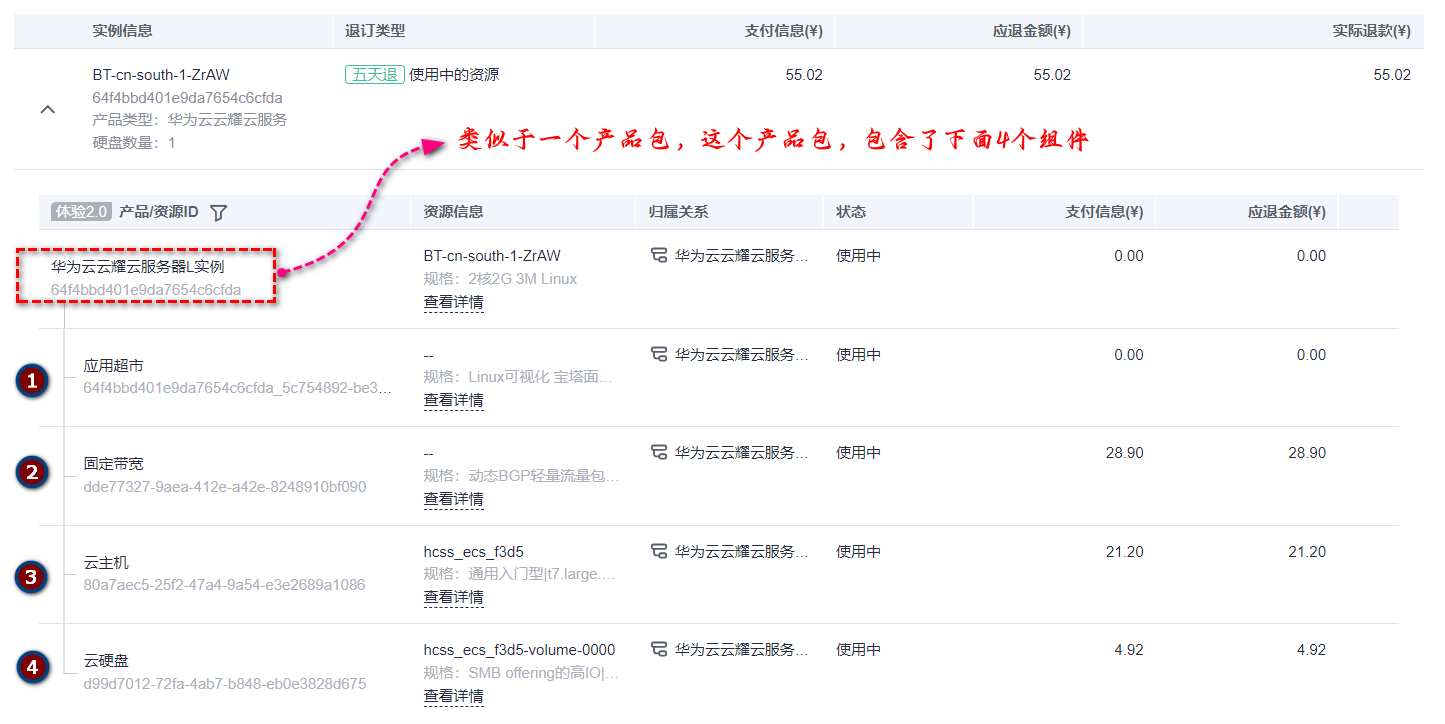This screenshot has height=724, width=1445.
Task: Click 产品类型：华为云云耀云服务 text
Action: pyautogui.click(x=190, y=120)
